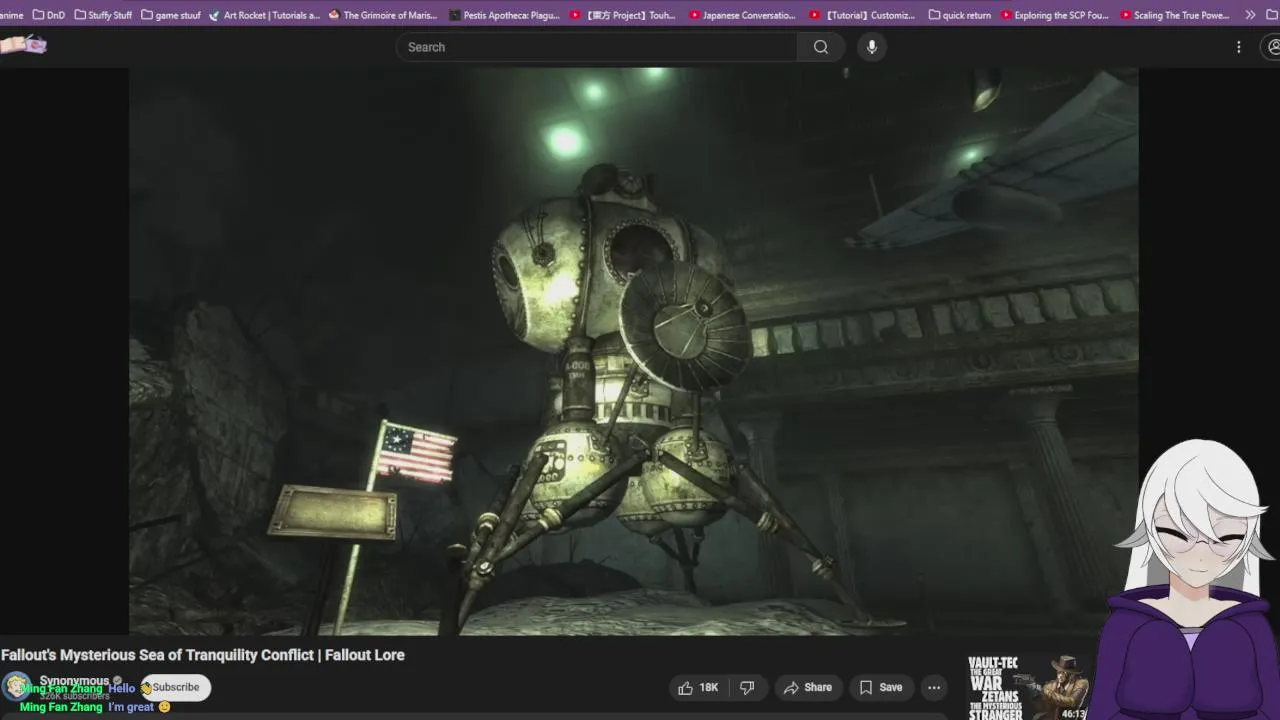Share this Fallout Lore video
The width and height of the screenshot is (1280, 720).
pos(808,687)
